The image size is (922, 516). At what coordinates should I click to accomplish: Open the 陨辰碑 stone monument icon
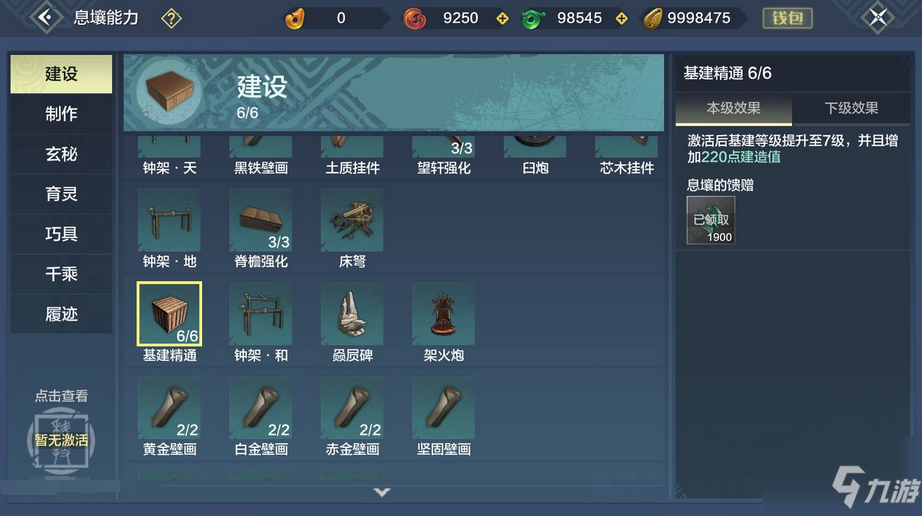tap(352, 314)
